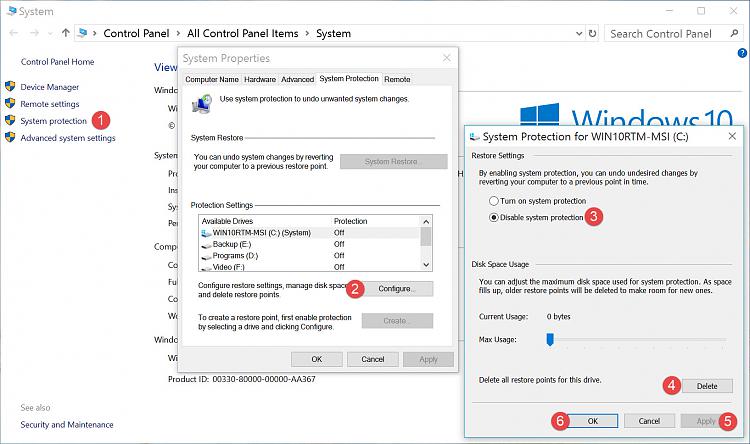
Task: Open Device Manager link
Action: (50, 87)
